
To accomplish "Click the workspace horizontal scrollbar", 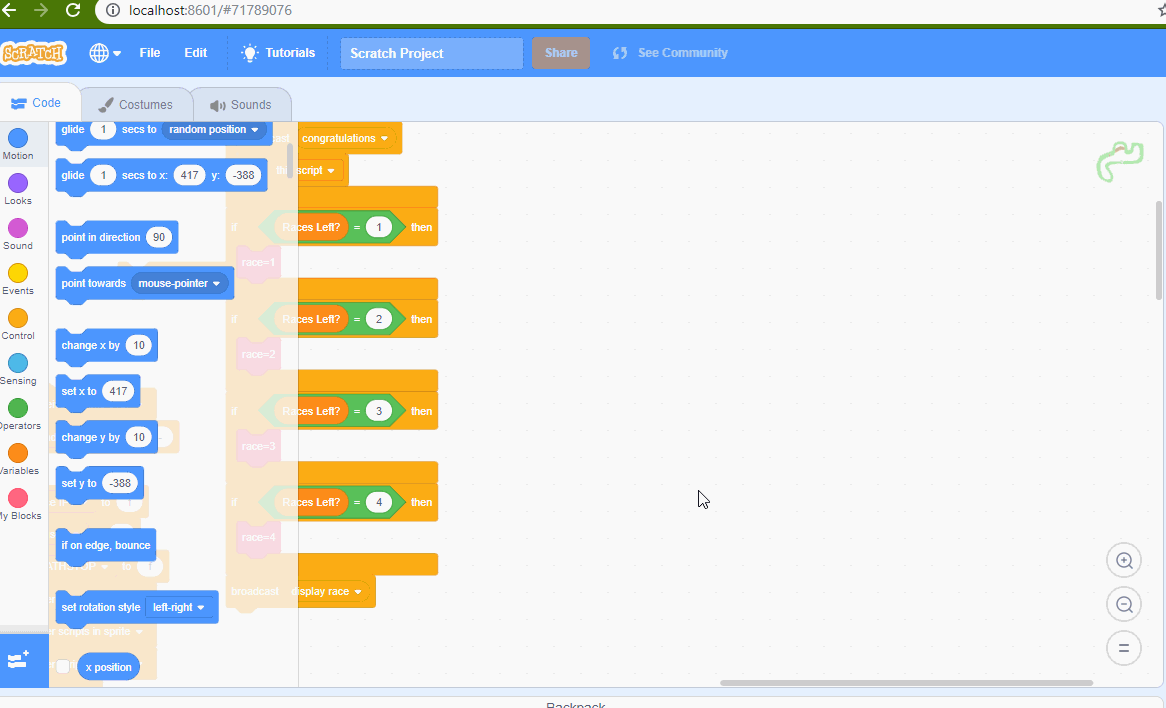I will [906, 683].
